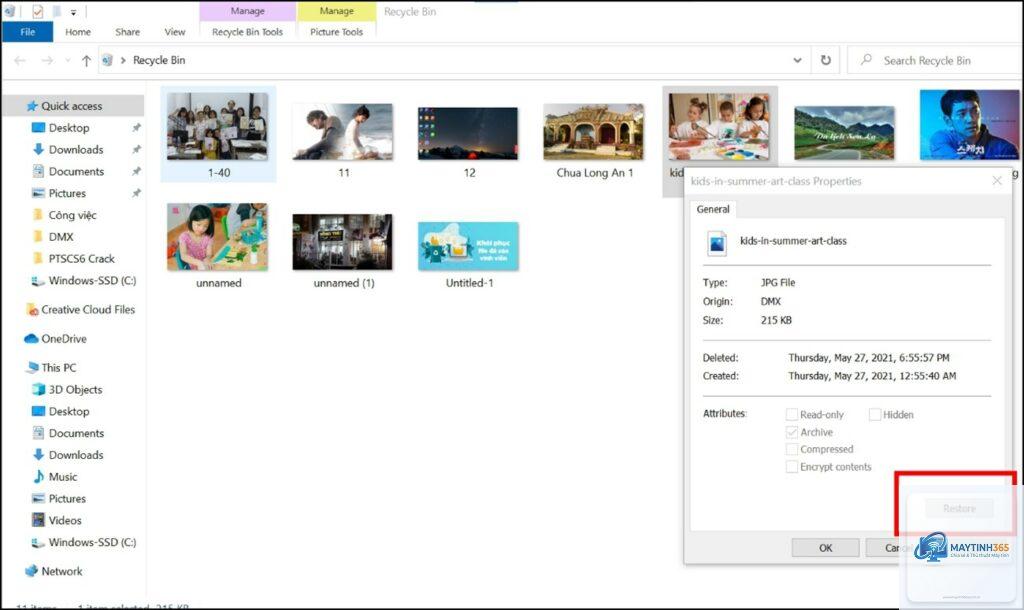Open Desktop under This PC
Image resolution: width=1024 pixels, height=610 pixels.
pyautogui.click(x=69, y=411)
